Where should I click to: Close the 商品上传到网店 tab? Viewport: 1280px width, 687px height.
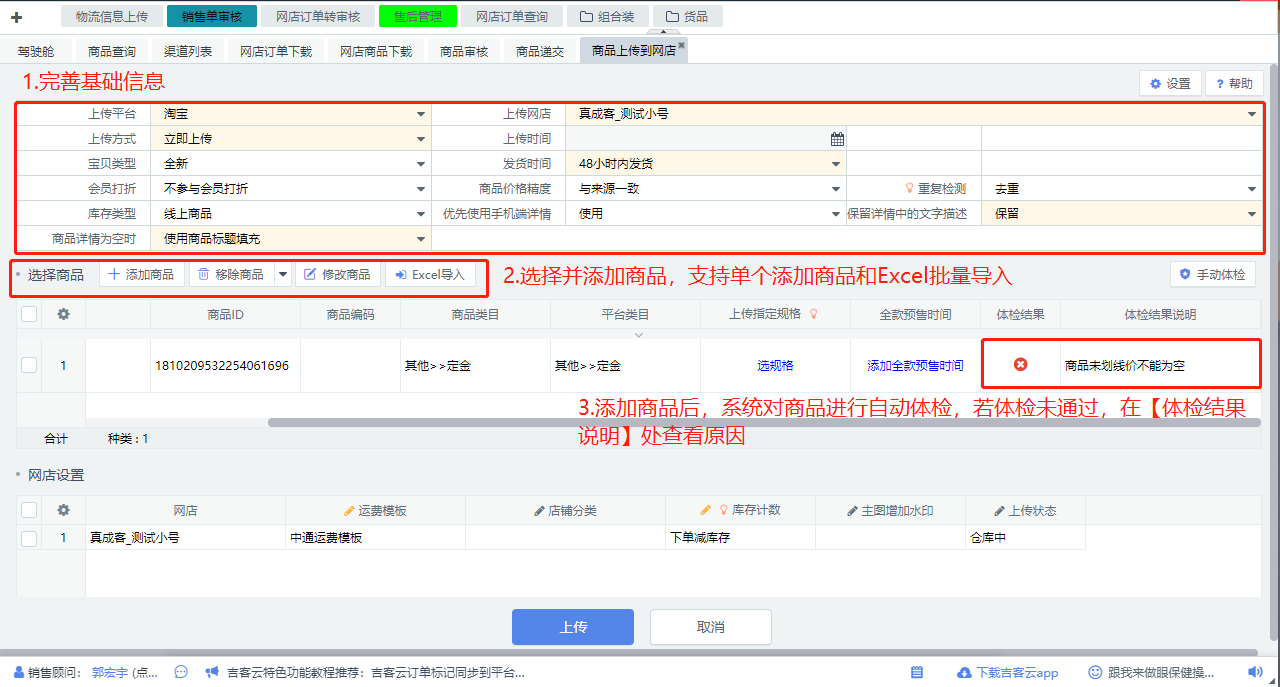point(682,46)
